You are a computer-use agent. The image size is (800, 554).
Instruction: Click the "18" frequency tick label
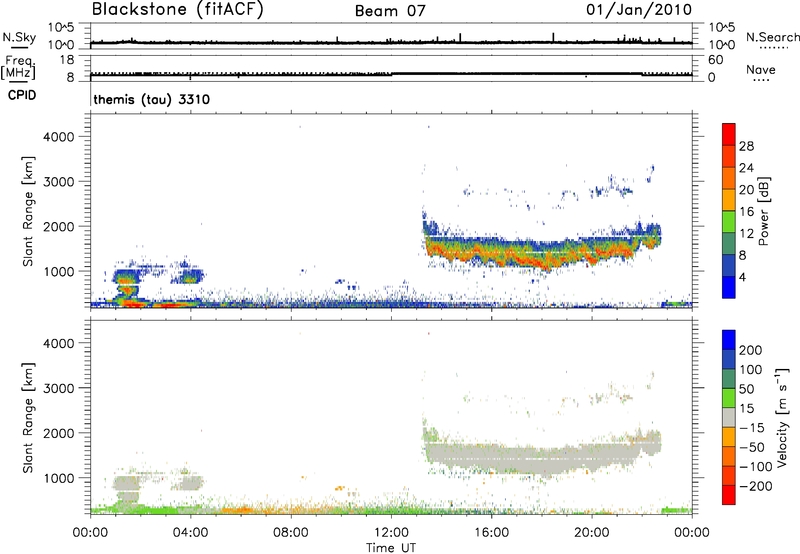pos(67,60)
